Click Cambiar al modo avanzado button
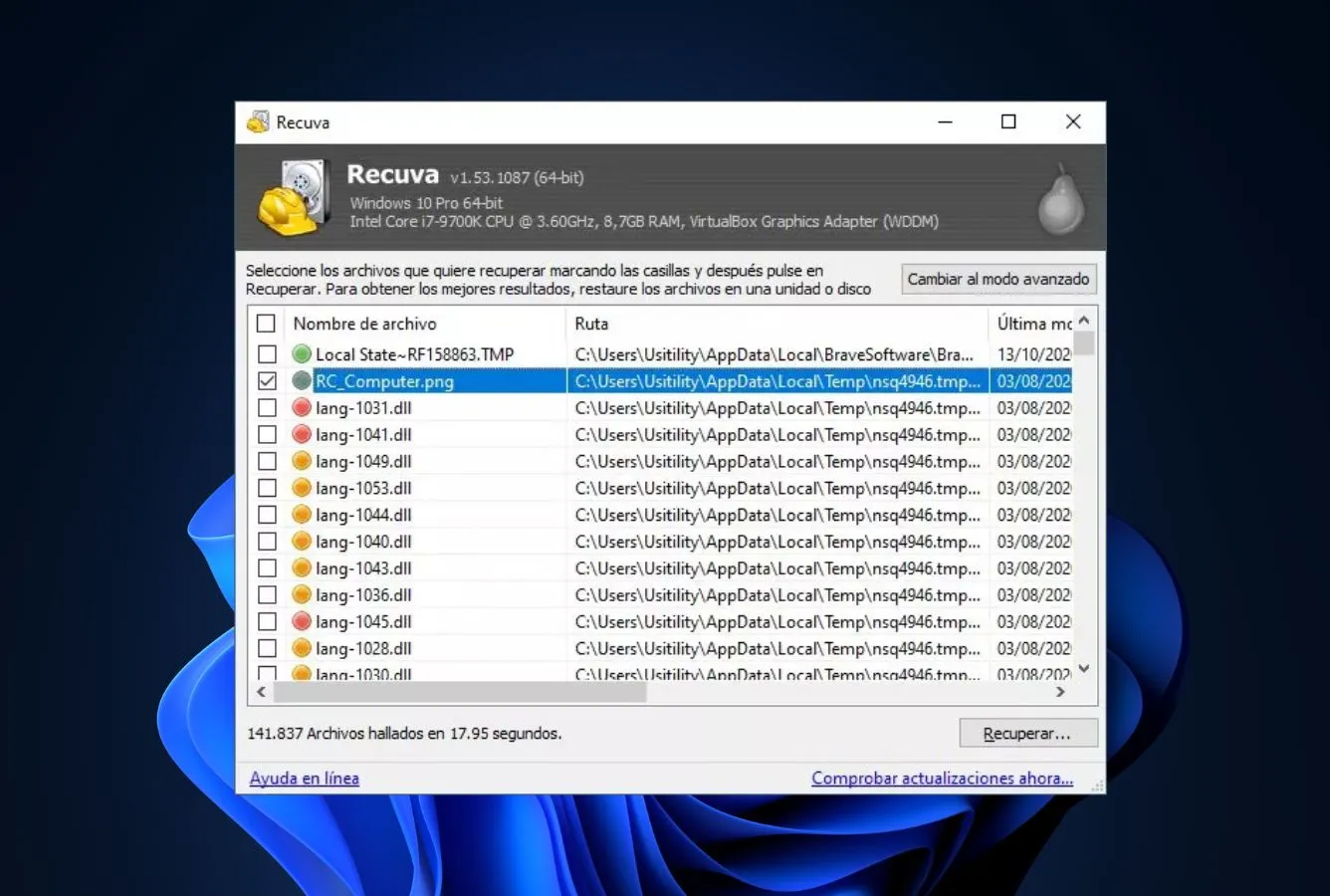Image resolution: width=1330 pixels, height=896 pixels. [x=998, y=279]
